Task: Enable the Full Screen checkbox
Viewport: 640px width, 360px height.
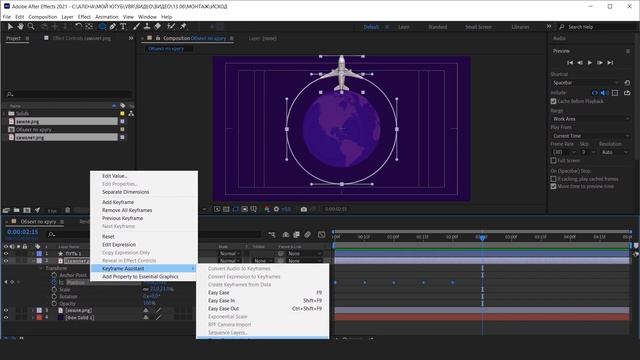Action: tap(553, 160)
